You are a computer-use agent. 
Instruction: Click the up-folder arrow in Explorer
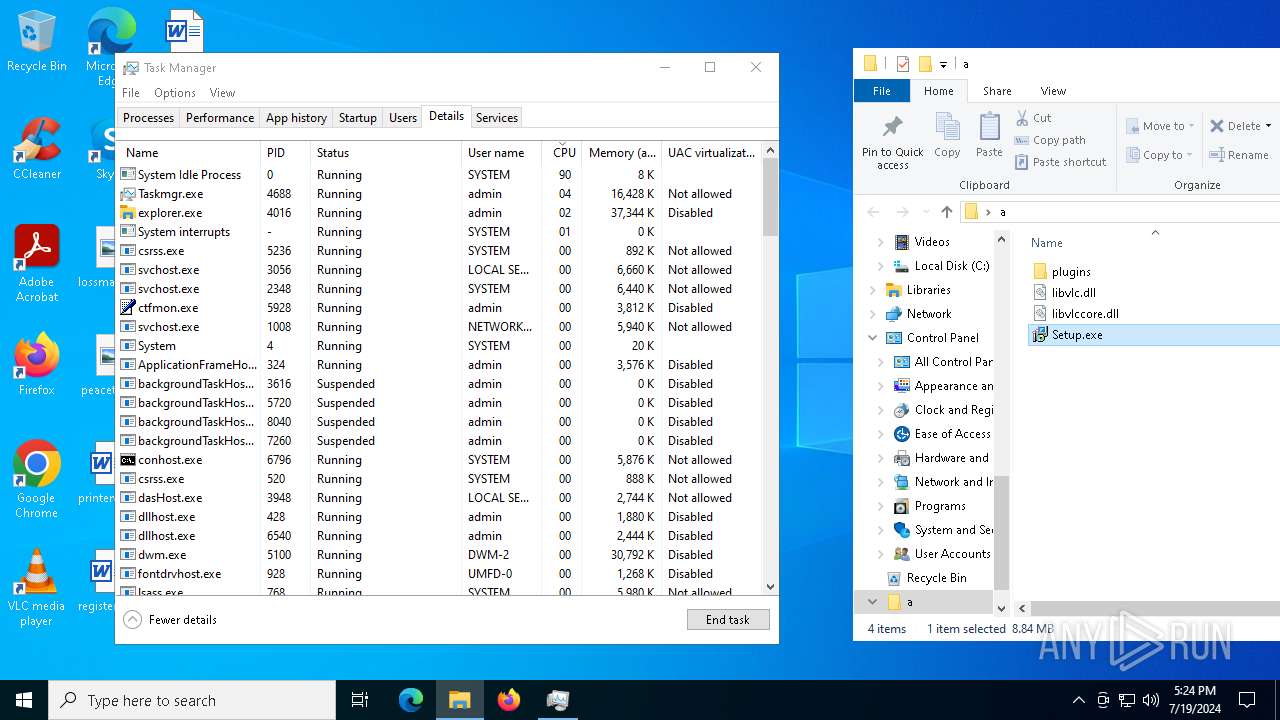point(947,212)
